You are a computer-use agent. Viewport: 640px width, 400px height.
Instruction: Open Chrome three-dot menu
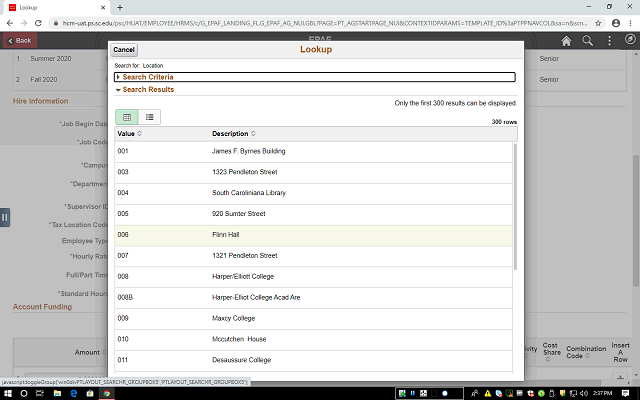(630, 23)
